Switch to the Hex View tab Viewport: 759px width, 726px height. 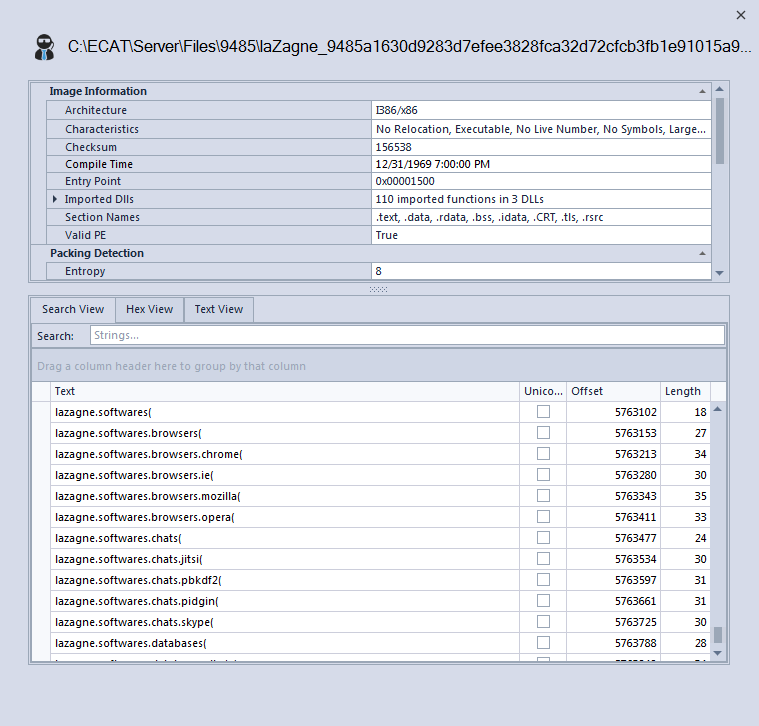click(x=149, y=309)
